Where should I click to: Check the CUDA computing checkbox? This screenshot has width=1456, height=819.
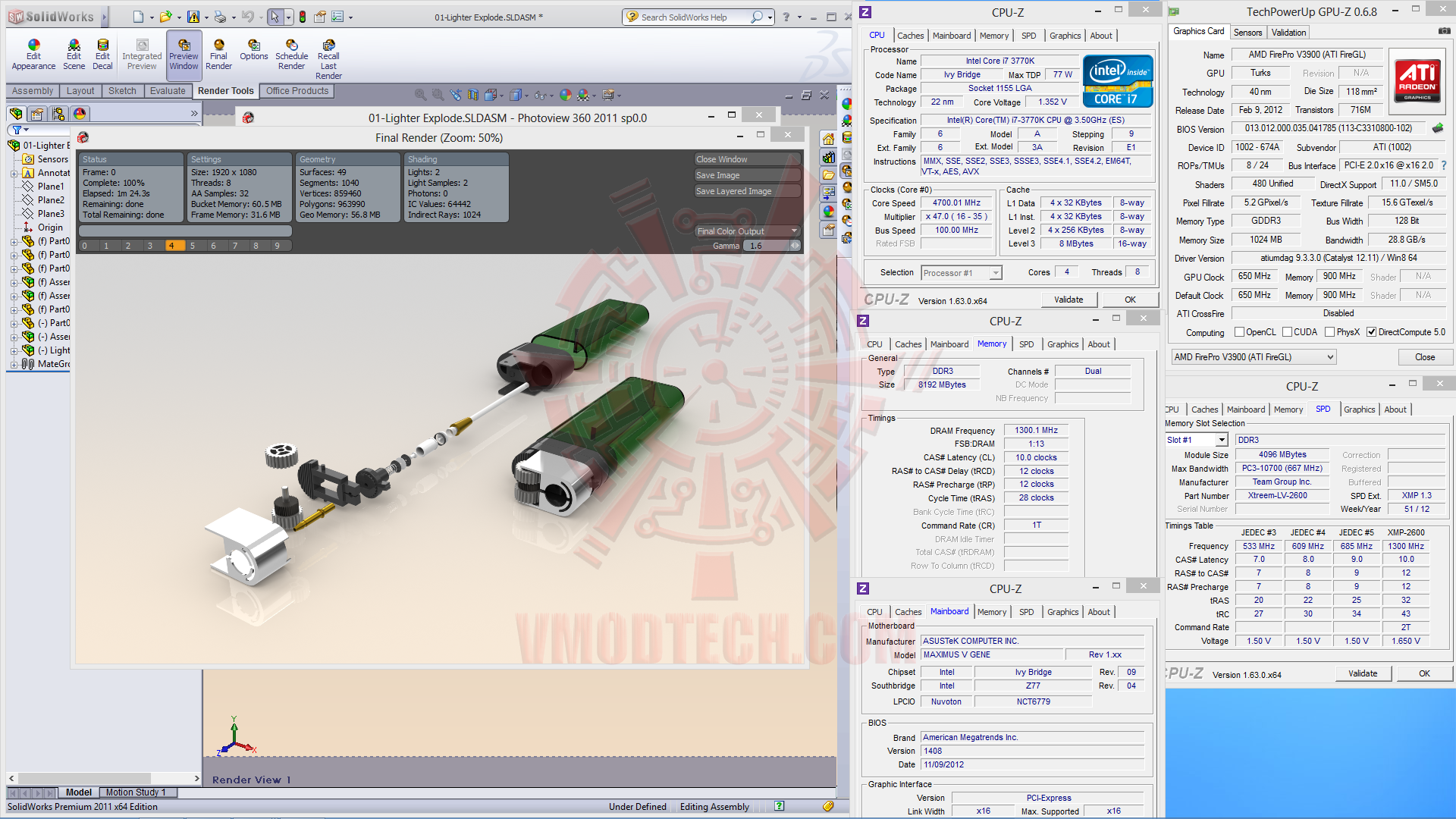tap(1287, 332)
